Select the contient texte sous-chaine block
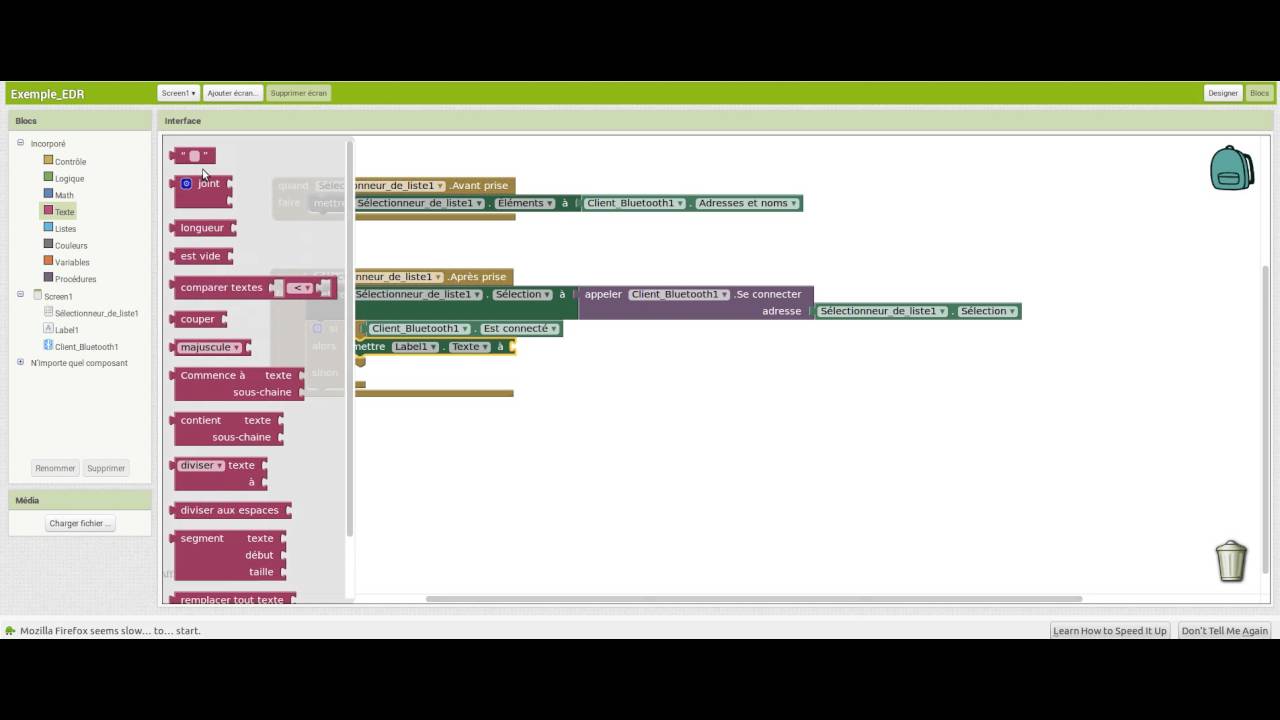 coord(228,428)
